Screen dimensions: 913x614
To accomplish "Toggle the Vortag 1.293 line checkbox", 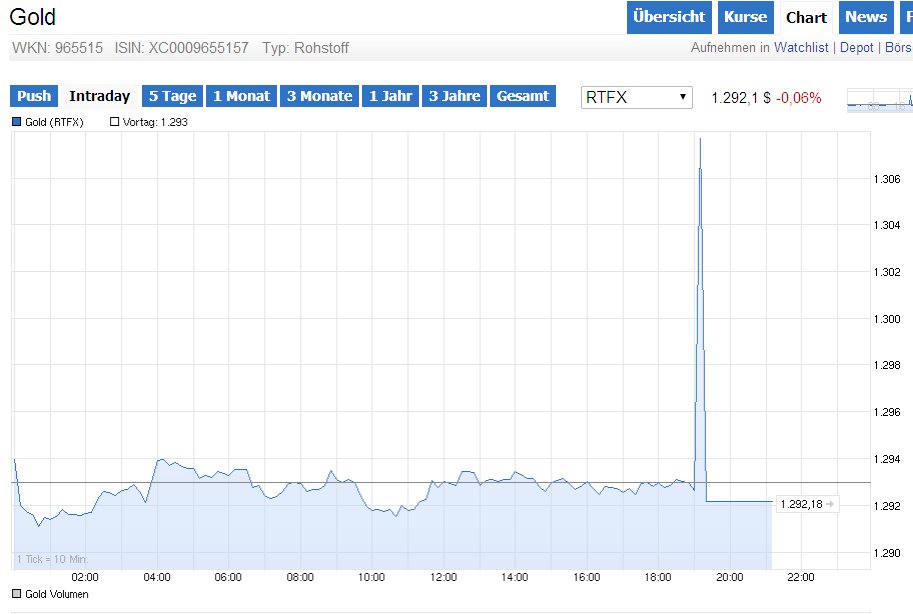I will [115, 122].
